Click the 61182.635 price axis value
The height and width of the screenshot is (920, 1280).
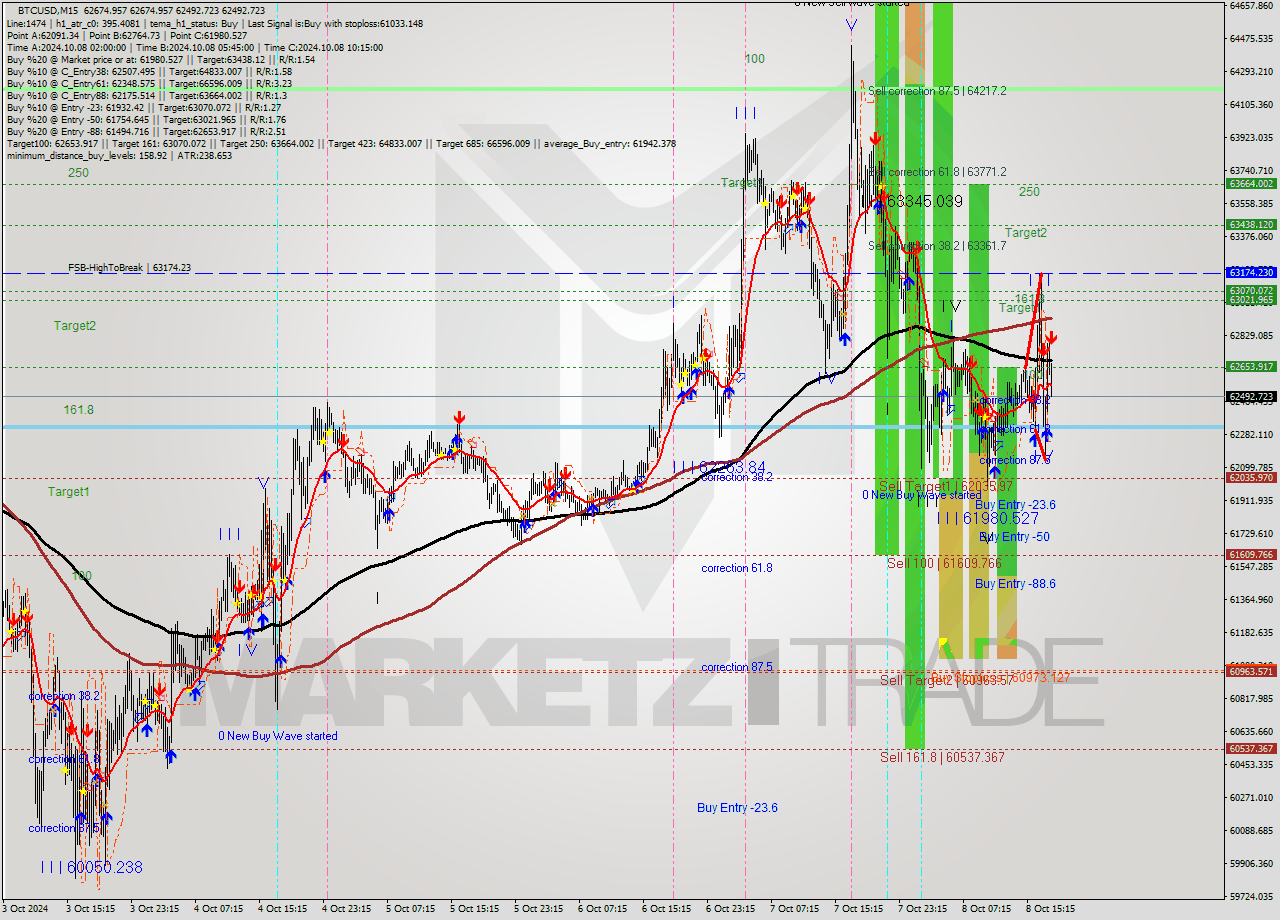tap(1251, 632)
